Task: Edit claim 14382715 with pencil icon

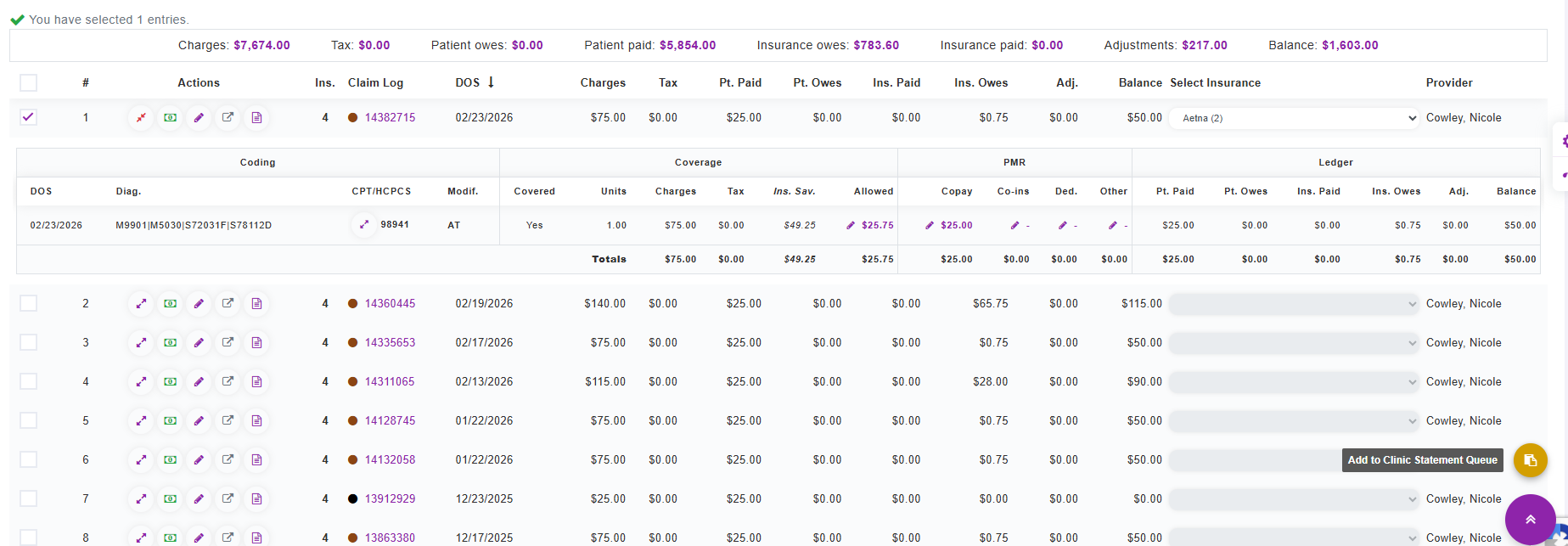Action: 199,118
